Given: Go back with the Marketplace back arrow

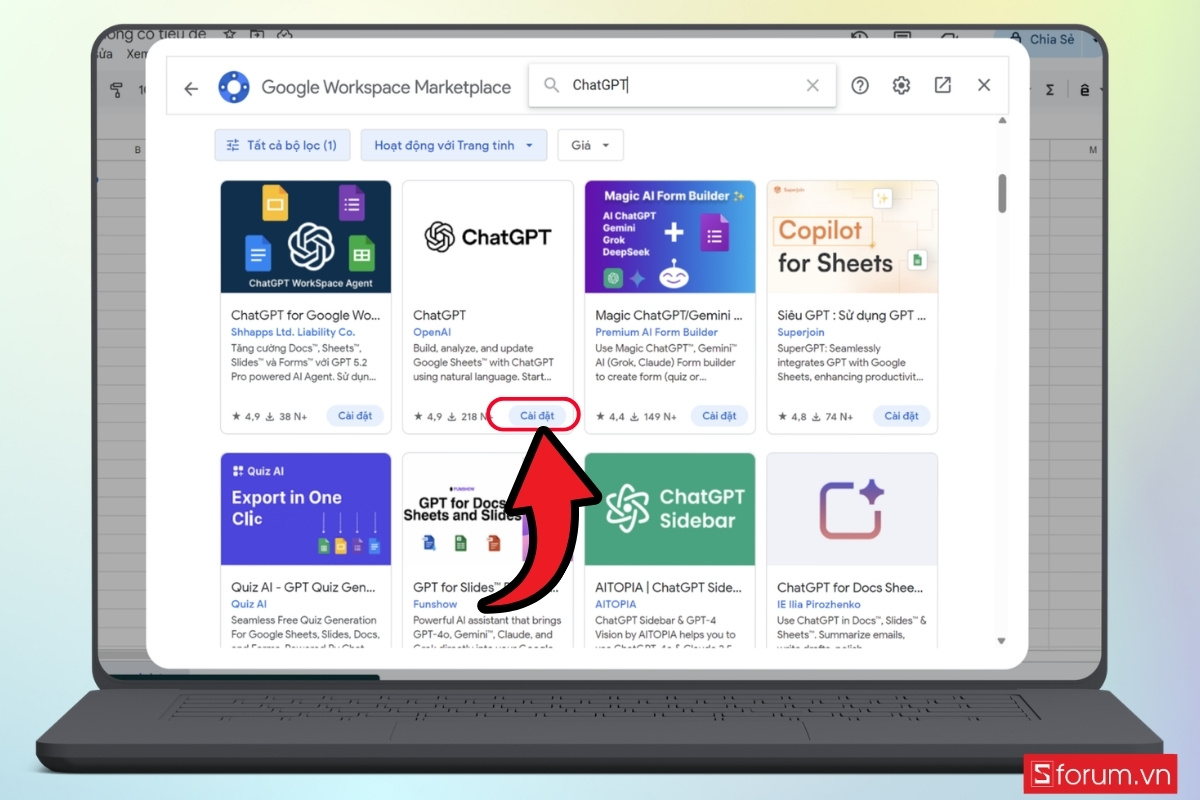Looking at the screenshot, I should [191, 88].
